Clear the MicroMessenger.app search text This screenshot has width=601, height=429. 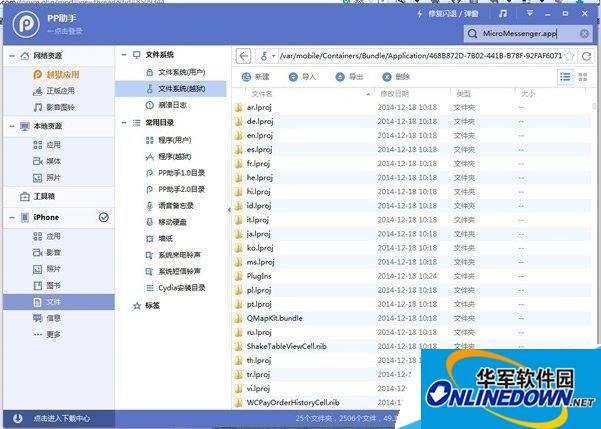point(585,34)
